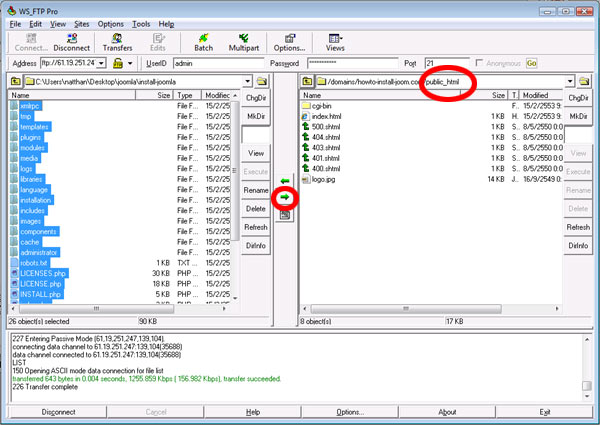Expand the local path dropdown

[x=248, y=81]
